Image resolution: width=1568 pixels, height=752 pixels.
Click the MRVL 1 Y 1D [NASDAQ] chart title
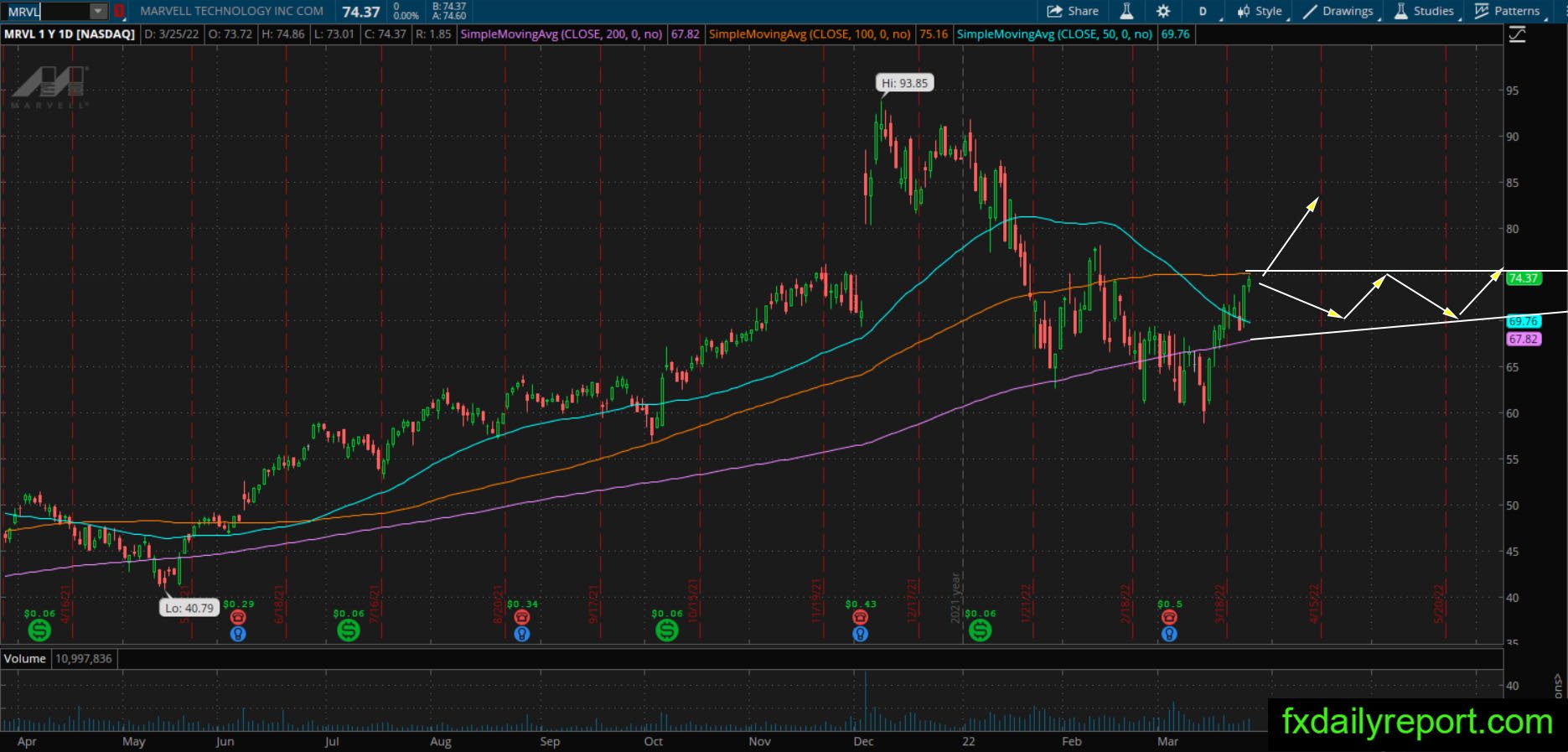[70, 34]
